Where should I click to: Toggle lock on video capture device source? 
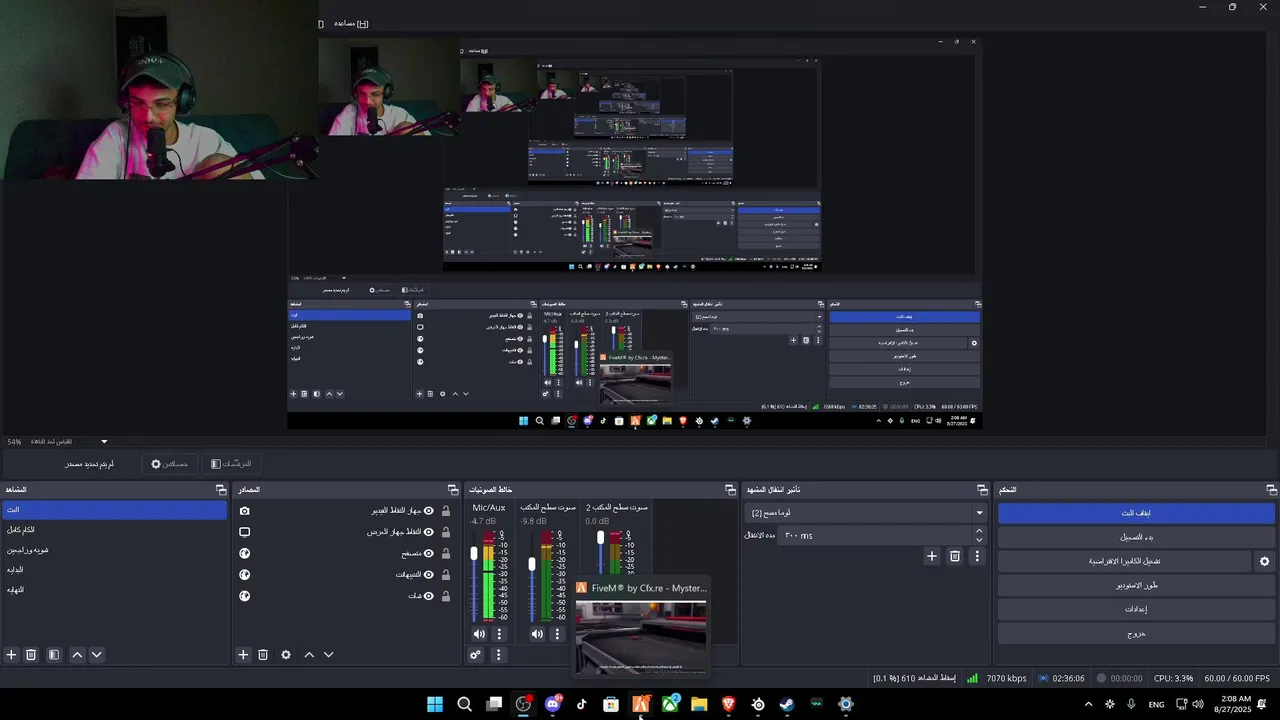coord(446,511)
